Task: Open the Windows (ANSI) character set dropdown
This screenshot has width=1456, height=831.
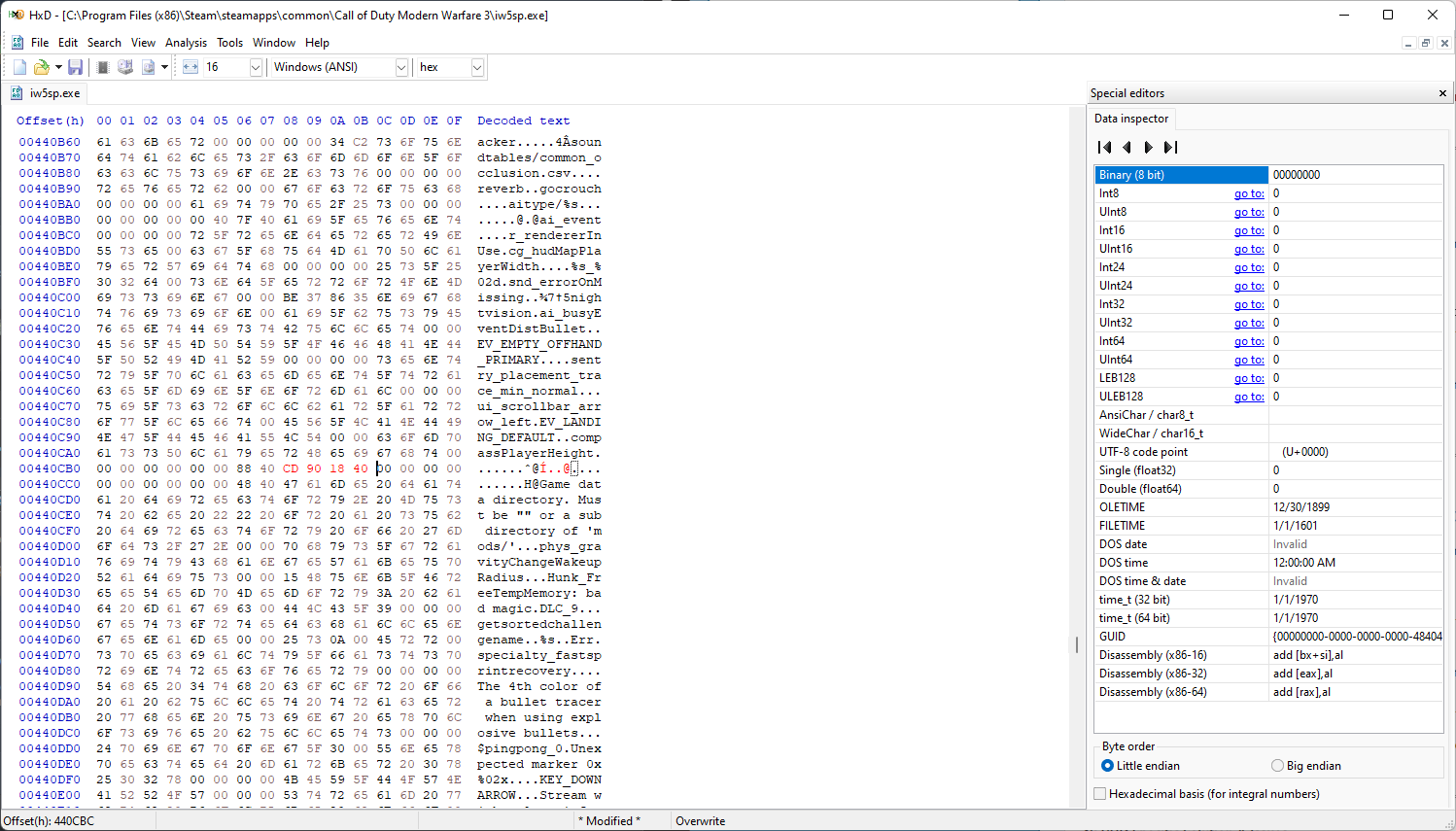Action: pyautogui.click(x=401, y=67)
